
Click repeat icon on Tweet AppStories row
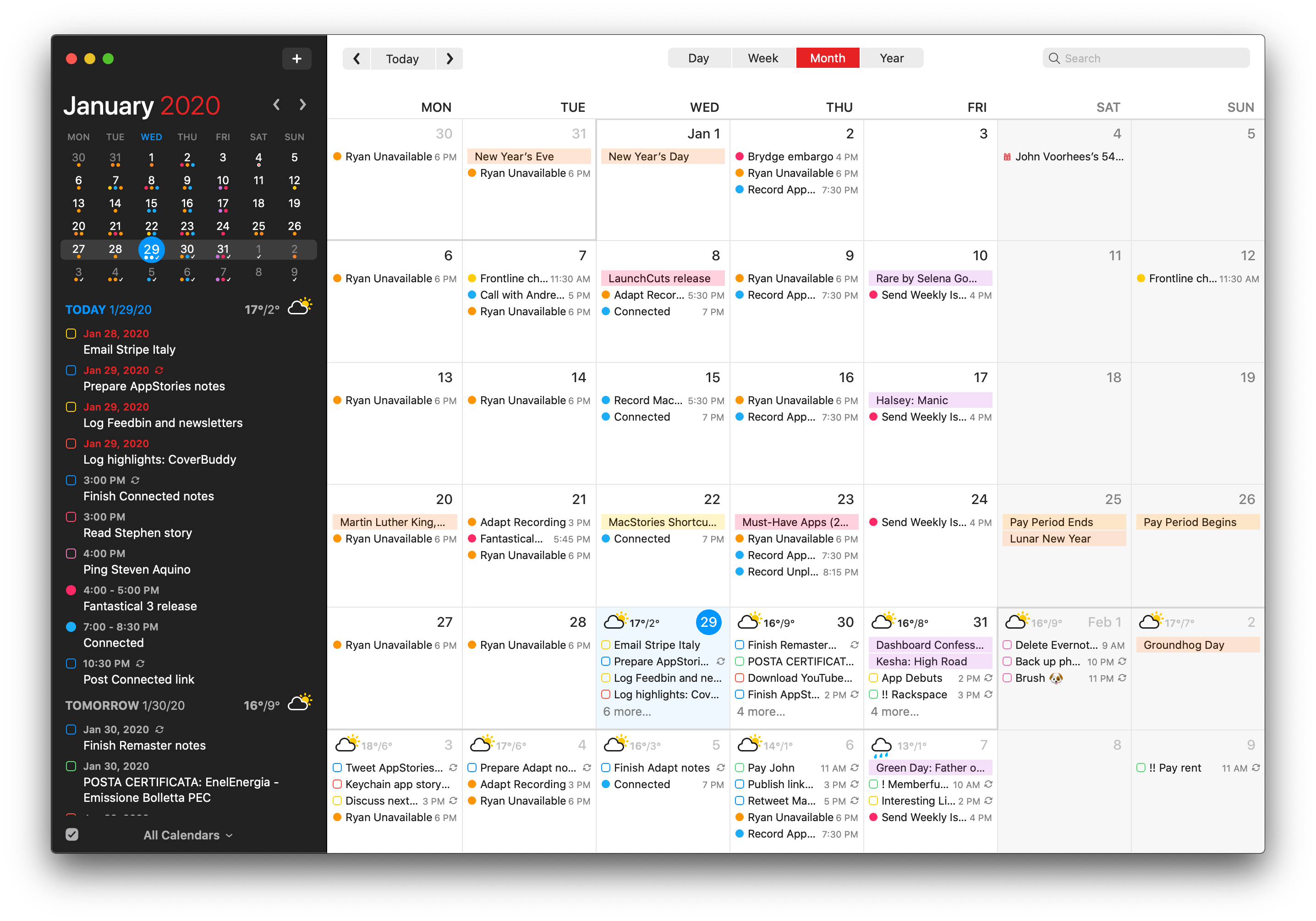(x=453, y=767)
